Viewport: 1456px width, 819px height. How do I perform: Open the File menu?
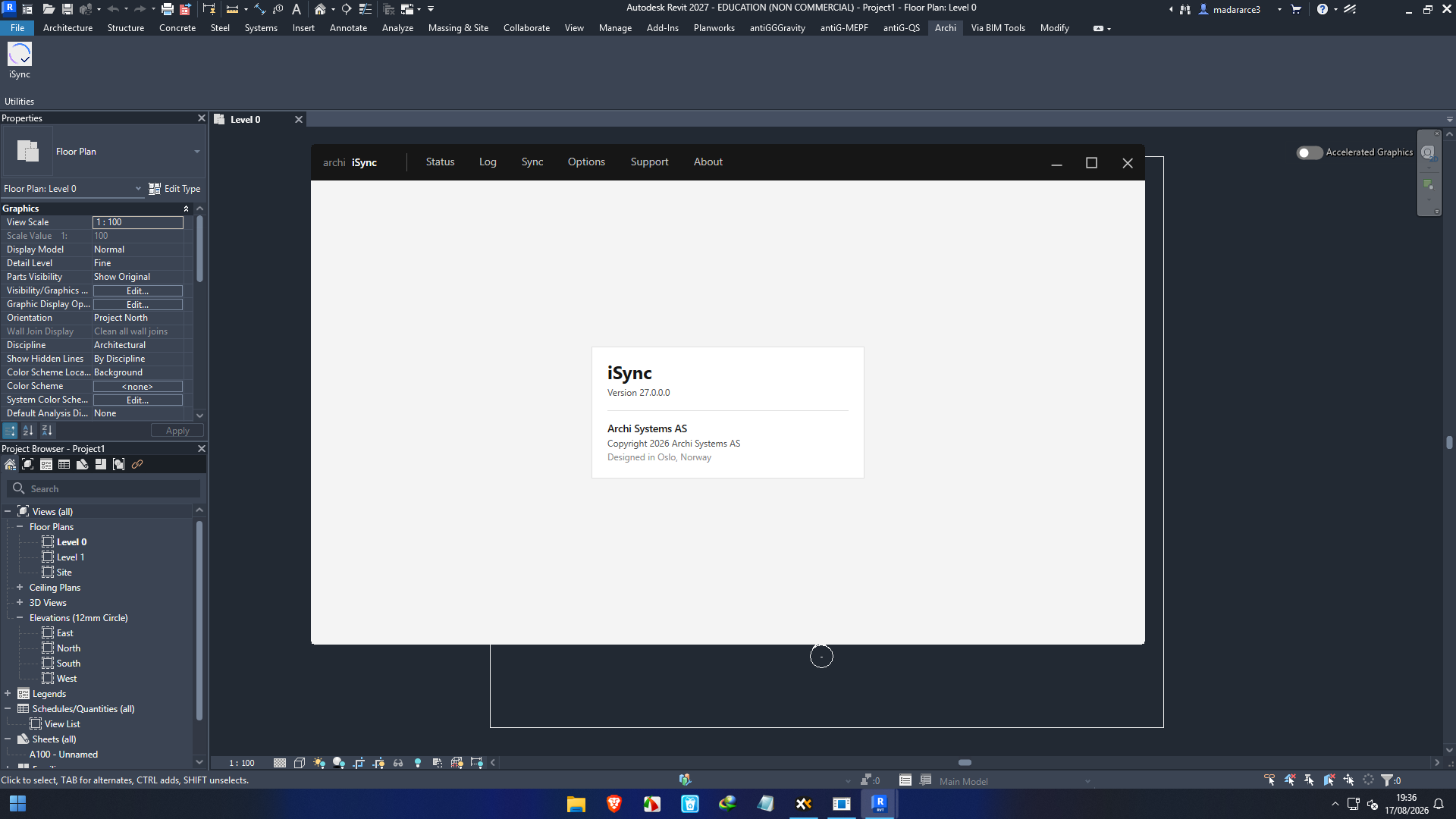(17, 28)
